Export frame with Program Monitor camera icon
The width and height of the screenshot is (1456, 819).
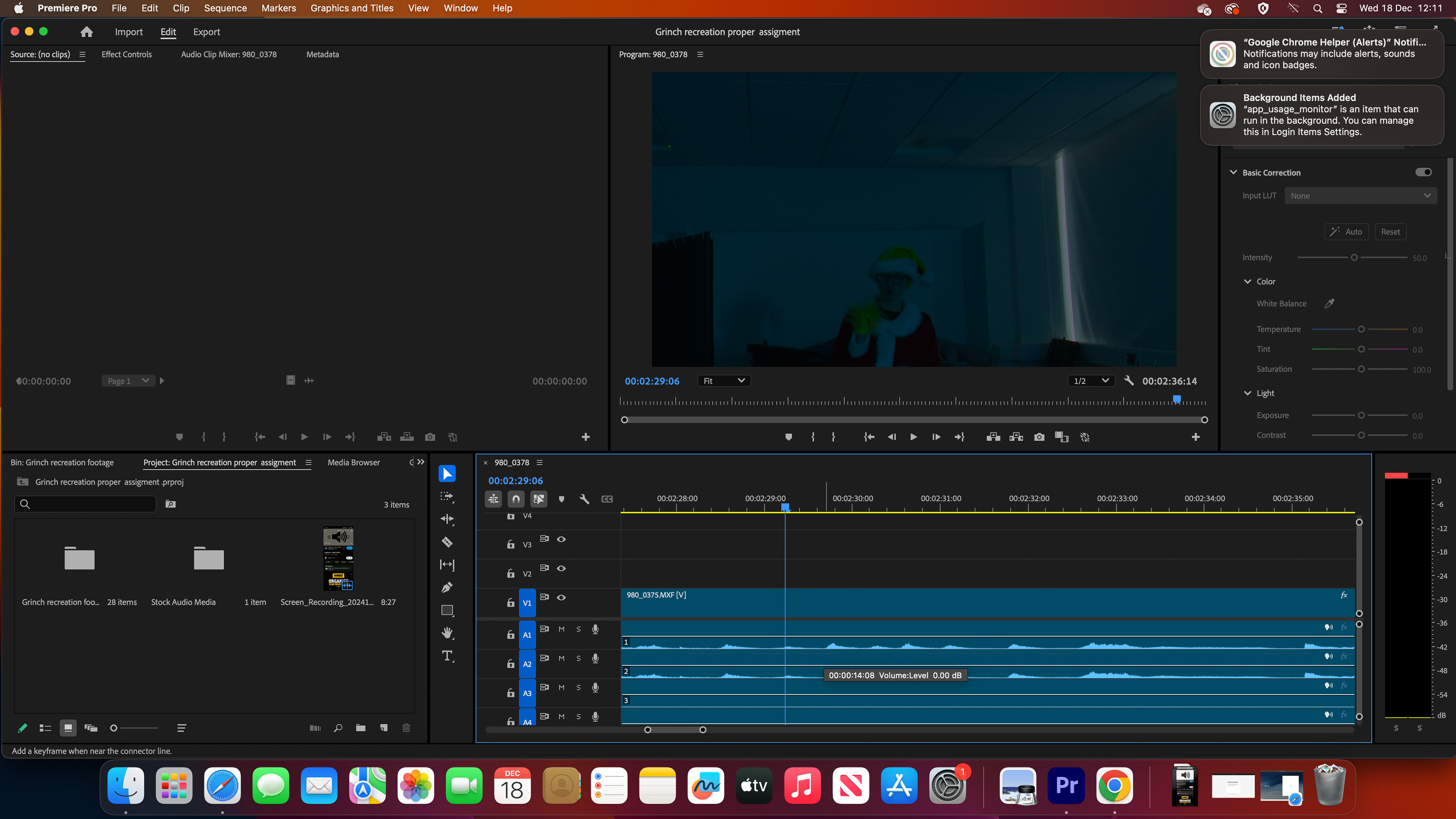pos(1039,437)
